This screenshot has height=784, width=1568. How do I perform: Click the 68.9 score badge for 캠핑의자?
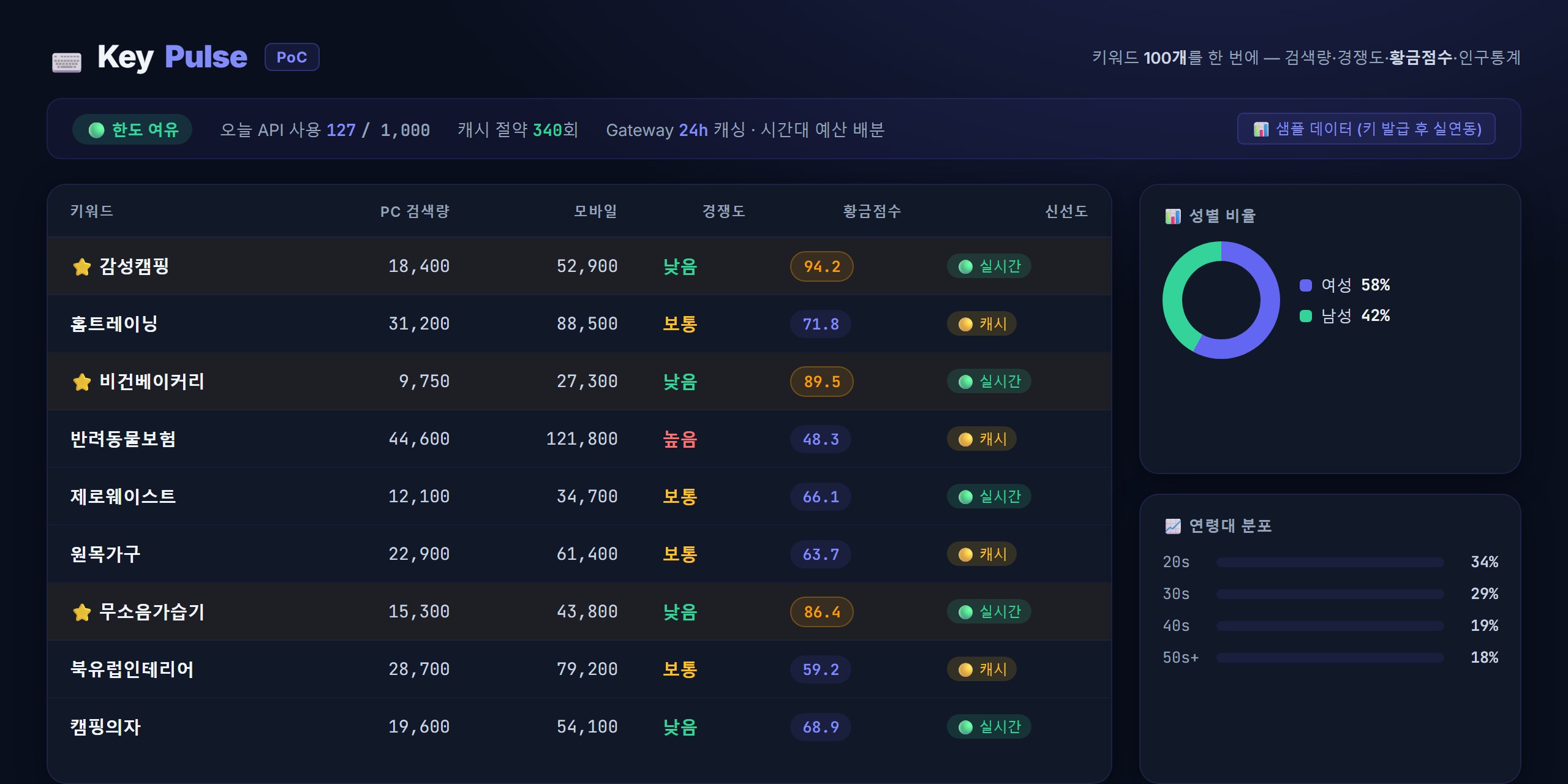coord(821,727)
